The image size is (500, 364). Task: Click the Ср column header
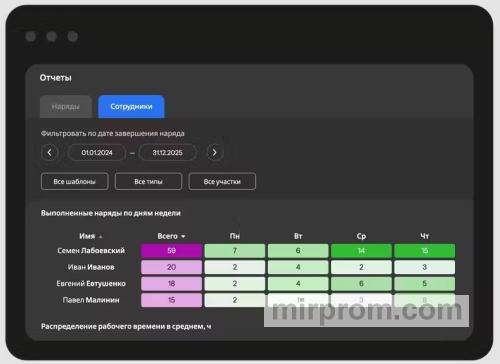(x=361, y=236)
